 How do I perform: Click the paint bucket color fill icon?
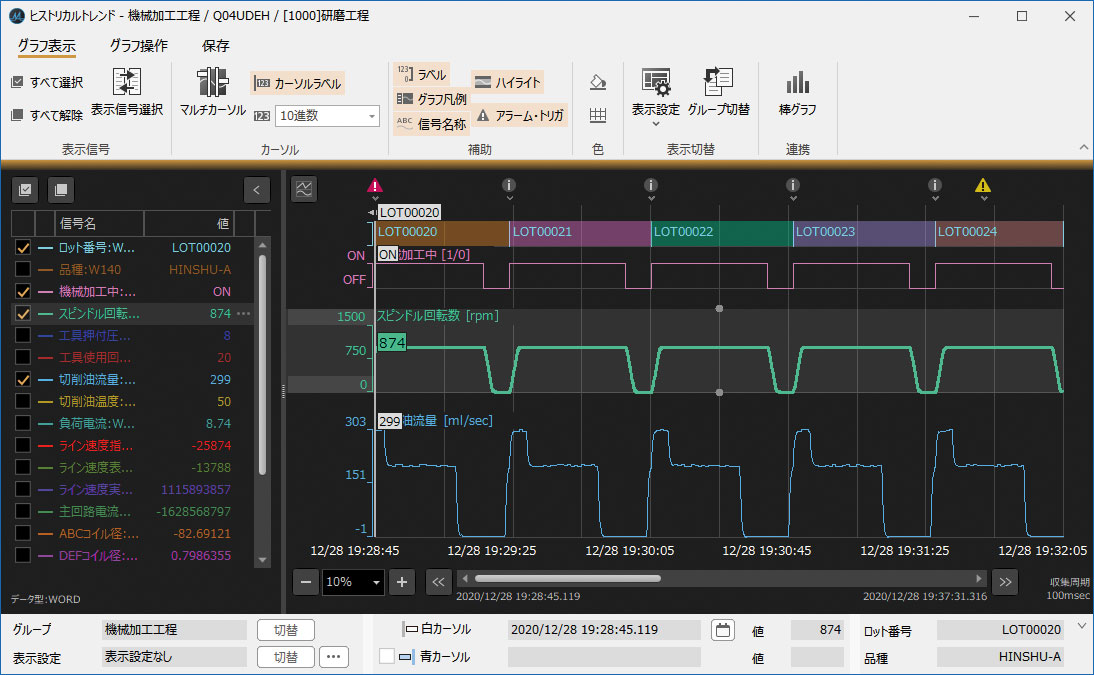pos(598,82)
